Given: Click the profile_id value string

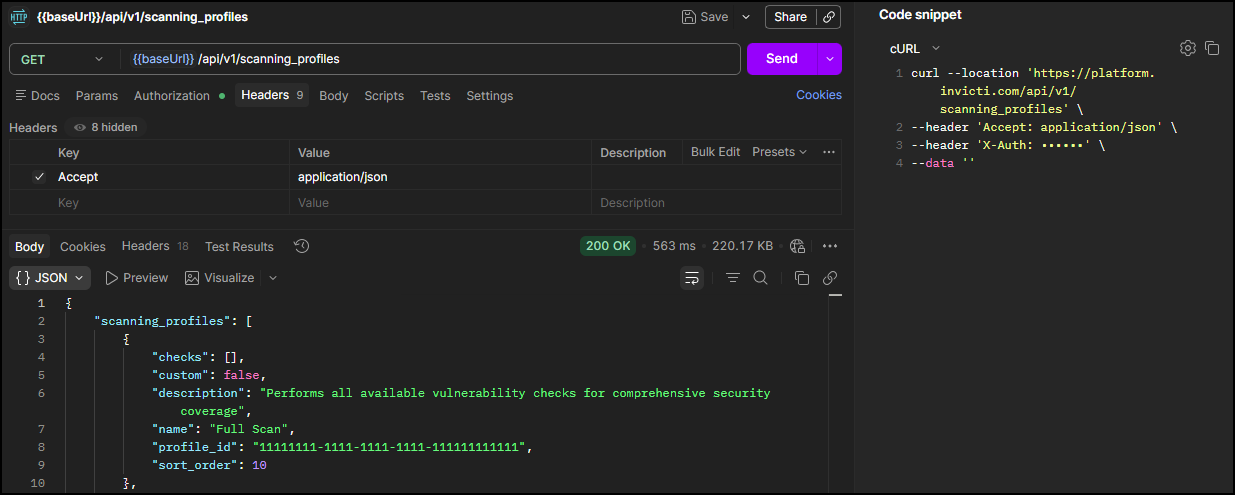Looking at the screenshot, I should click(390, 447).
